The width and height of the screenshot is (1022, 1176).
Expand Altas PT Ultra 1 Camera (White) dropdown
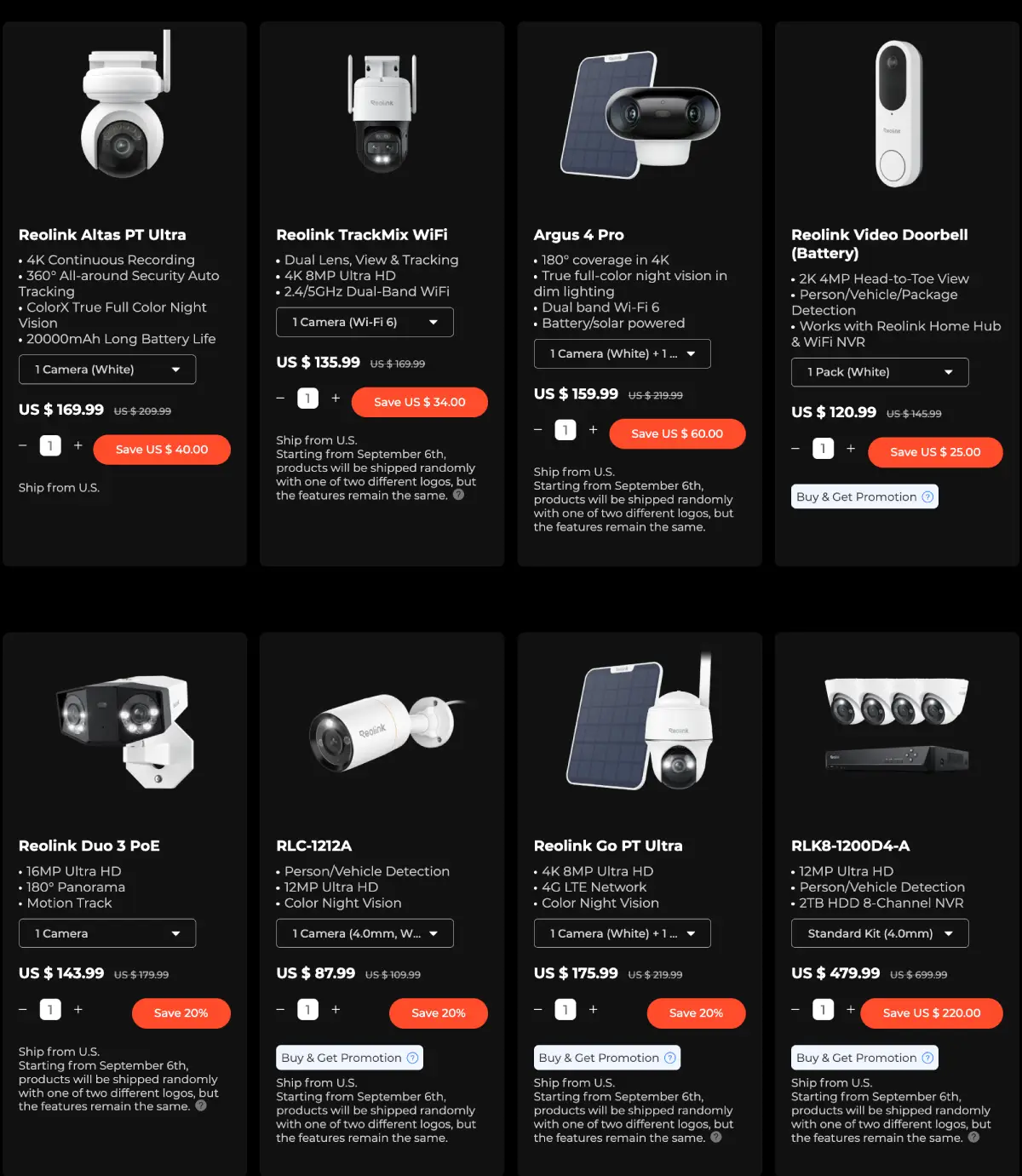107,370
